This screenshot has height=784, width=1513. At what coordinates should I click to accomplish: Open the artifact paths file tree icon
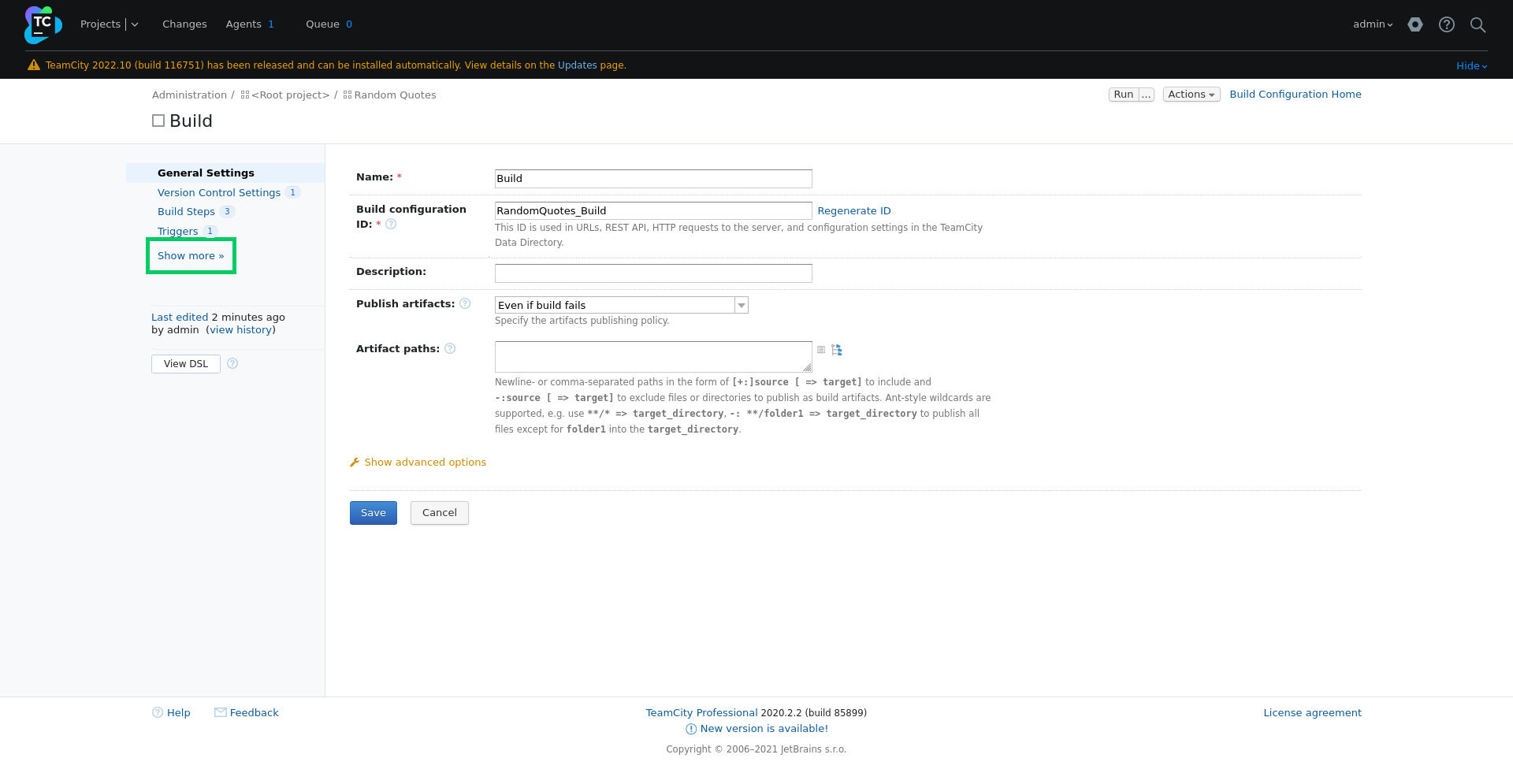[x=837, y=350]
